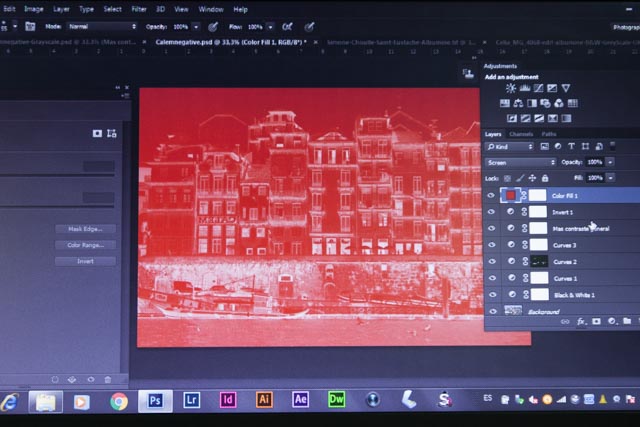The width and height of the screenshot is (640, 427).
Task: Select the Curves 2 layer mask thumbnail
Action: point(538,261)
